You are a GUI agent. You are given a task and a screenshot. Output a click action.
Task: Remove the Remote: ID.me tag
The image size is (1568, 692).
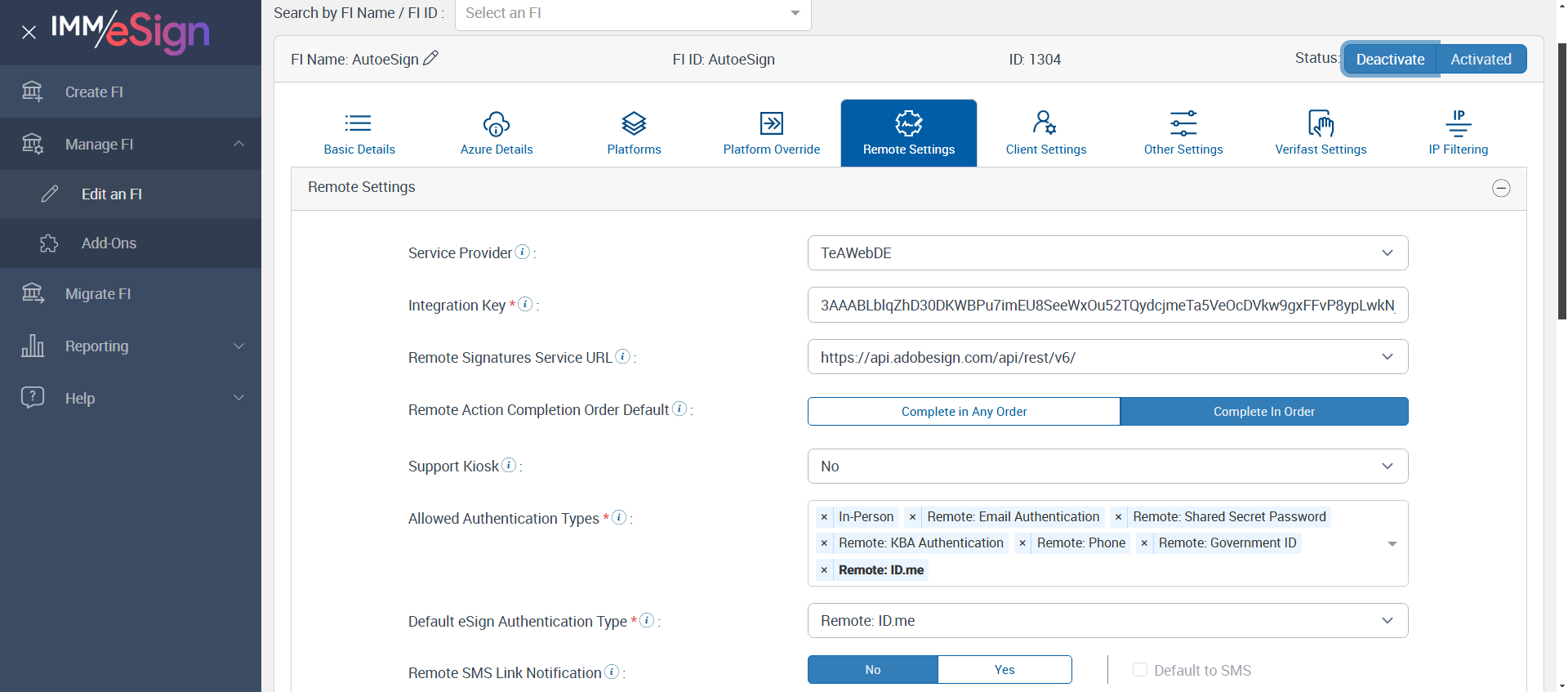825,570
